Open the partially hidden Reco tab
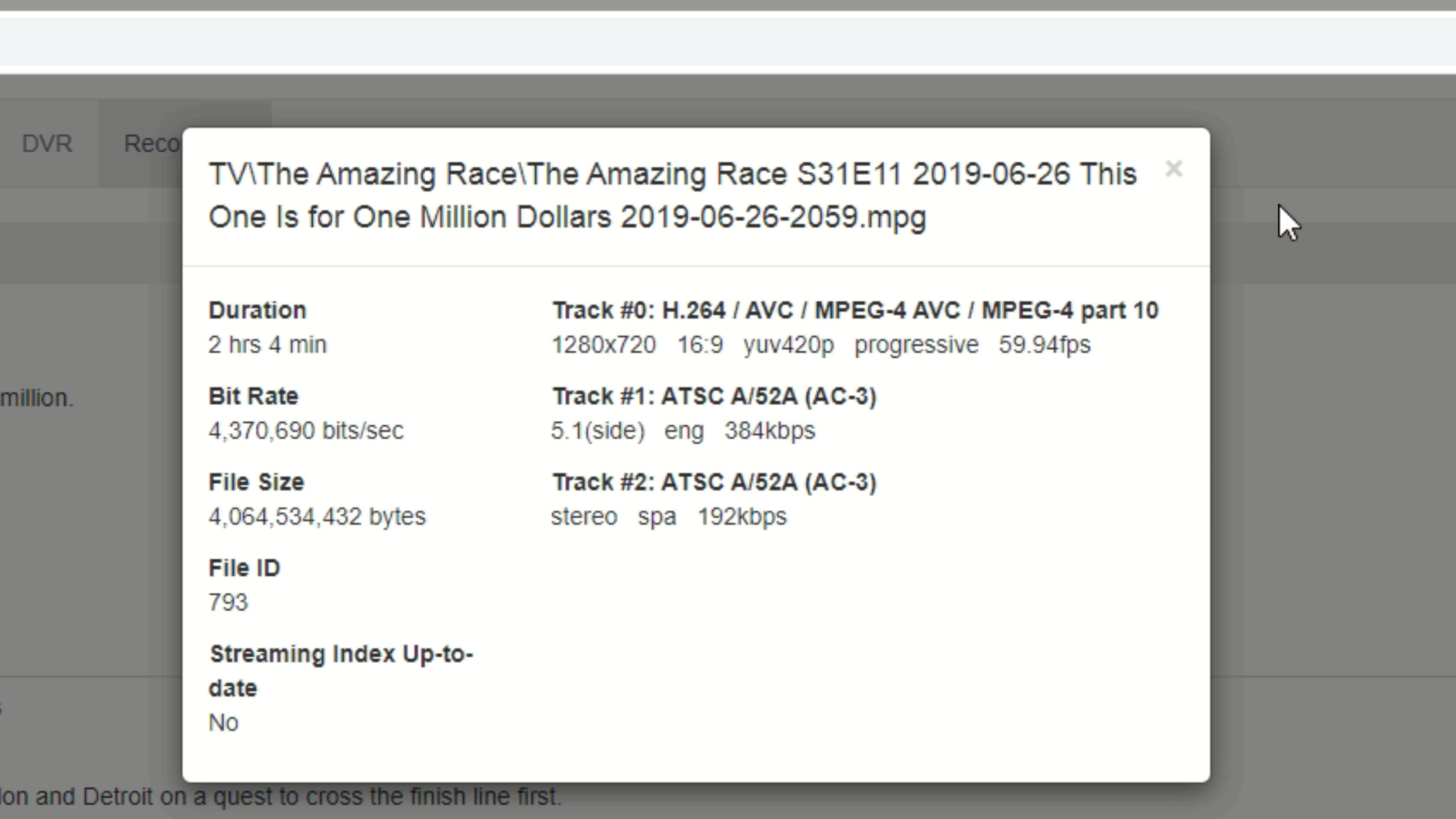This screenshot has width=1456, height=819. coord(152,143)
